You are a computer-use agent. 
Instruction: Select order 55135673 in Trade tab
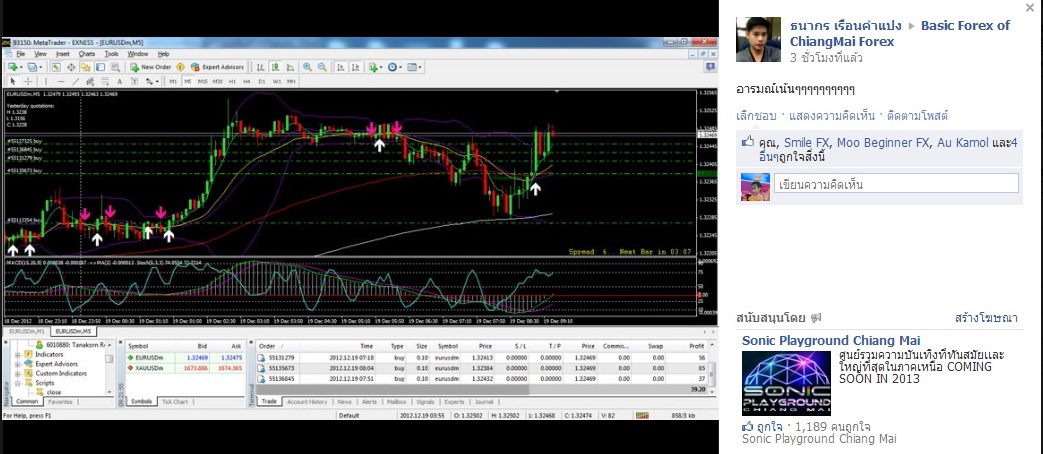click(480, 368)
